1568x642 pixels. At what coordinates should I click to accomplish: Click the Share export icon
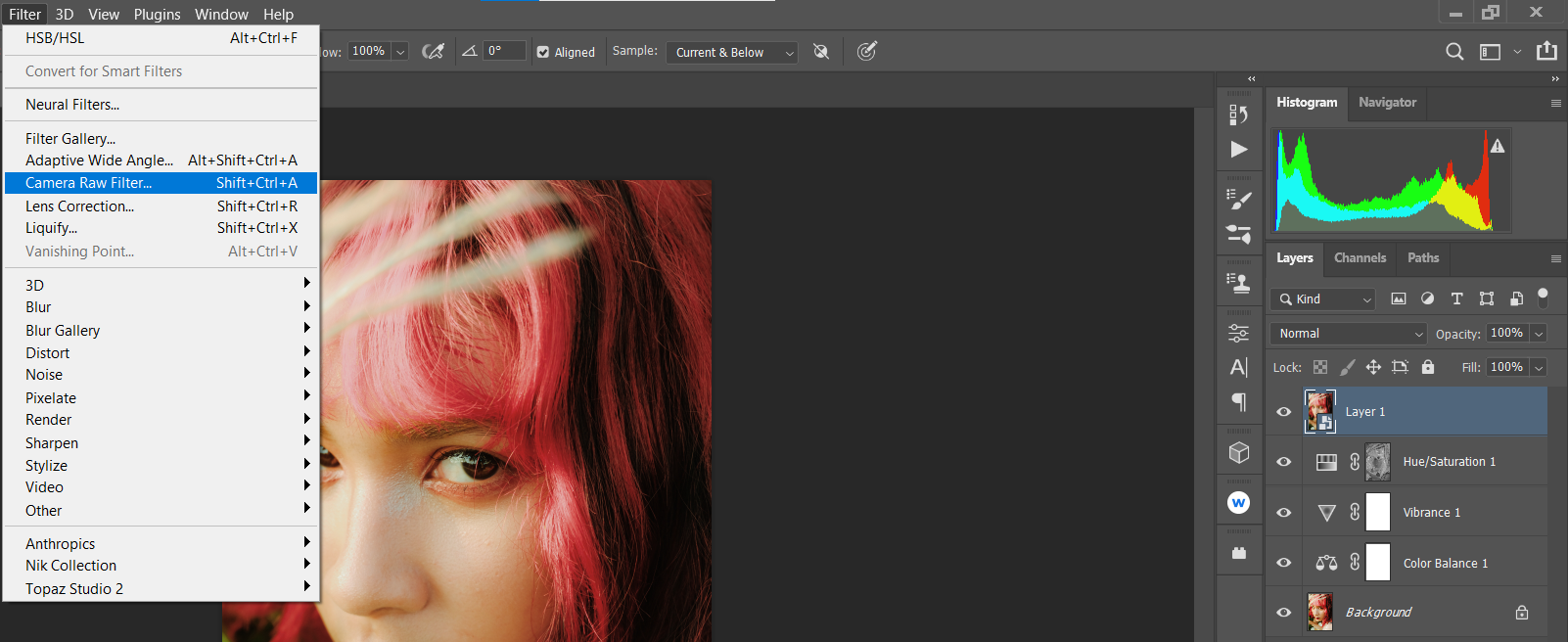point(1546,51)
